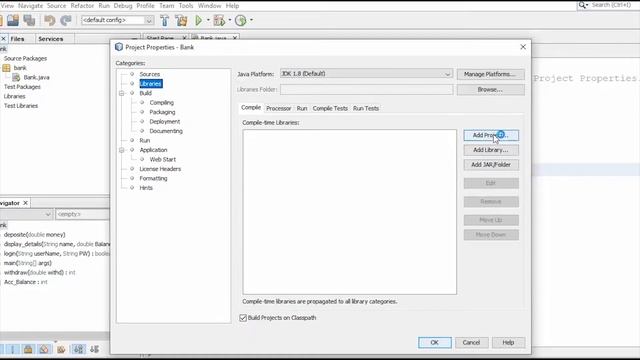Click the Save All toolbar icon
Screen dimensions: 640x360
coord(29,20)
